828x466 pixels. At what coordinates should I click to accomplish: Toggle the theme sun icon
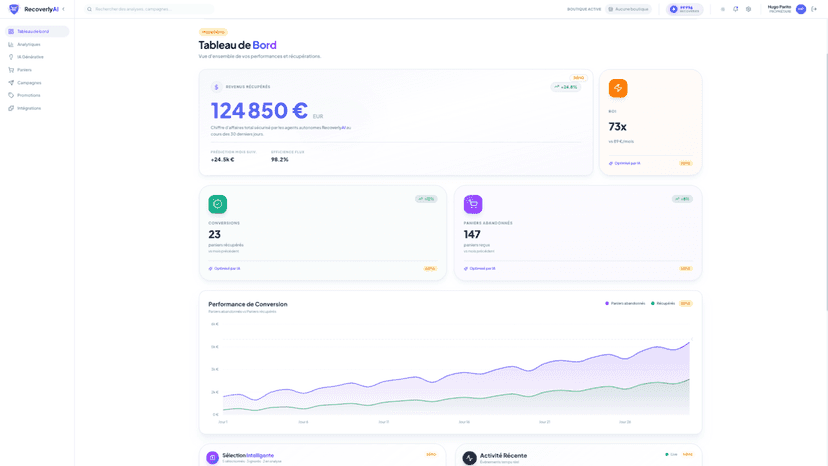pos(722,9)
